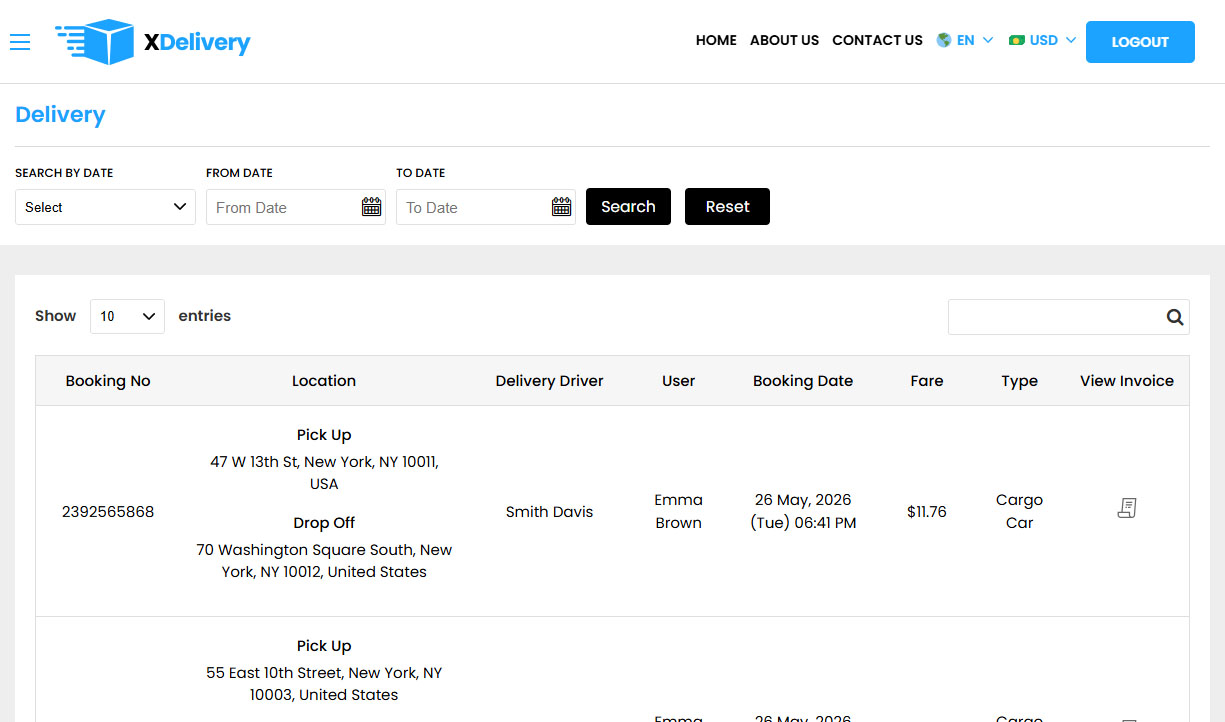
Task: Click the first row's Emma Brown user cell
Action: pyautogui.click(x=678, y=511)
